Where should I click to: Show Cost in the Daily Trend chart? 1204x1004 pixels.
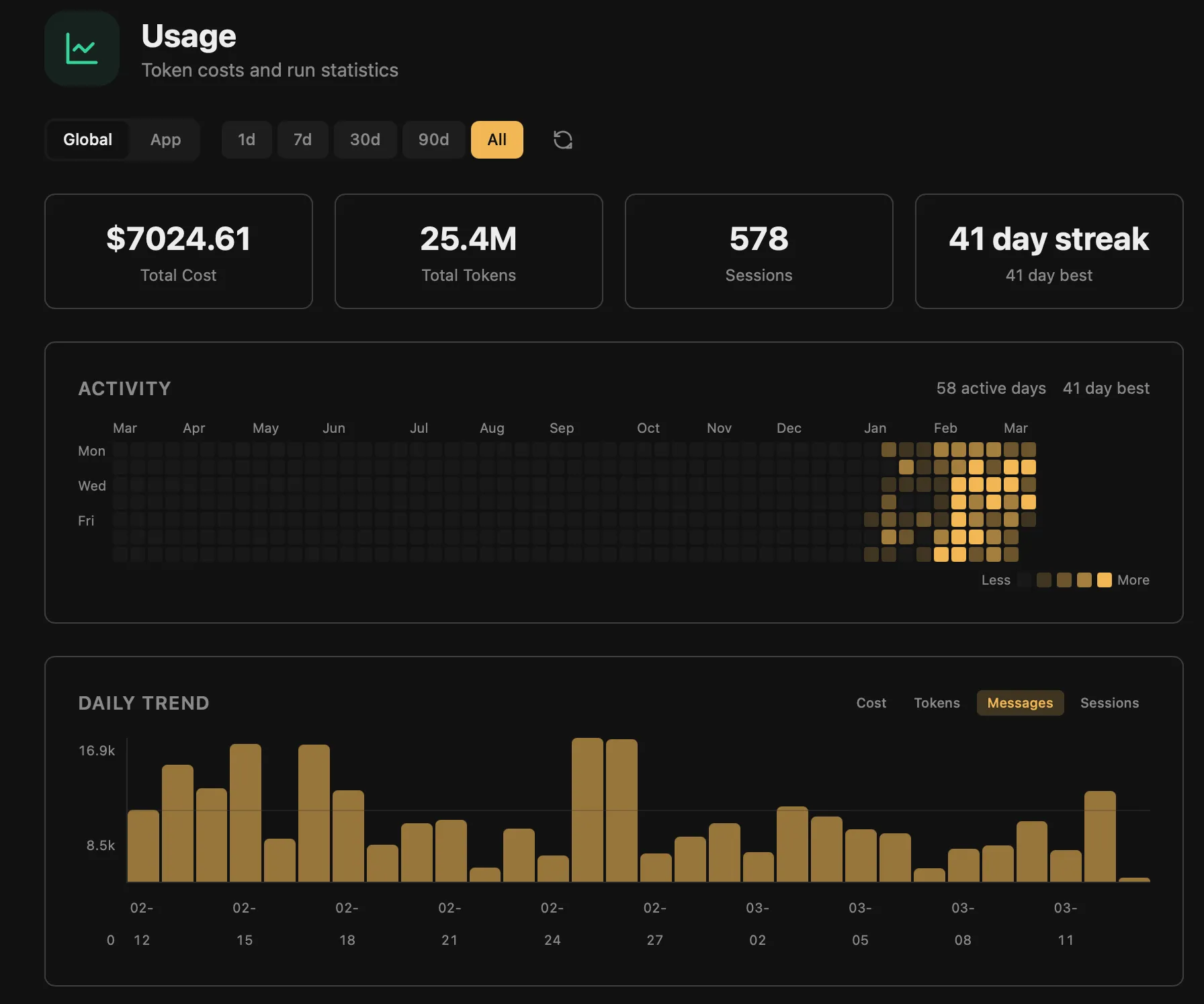(x=871, y=703)
